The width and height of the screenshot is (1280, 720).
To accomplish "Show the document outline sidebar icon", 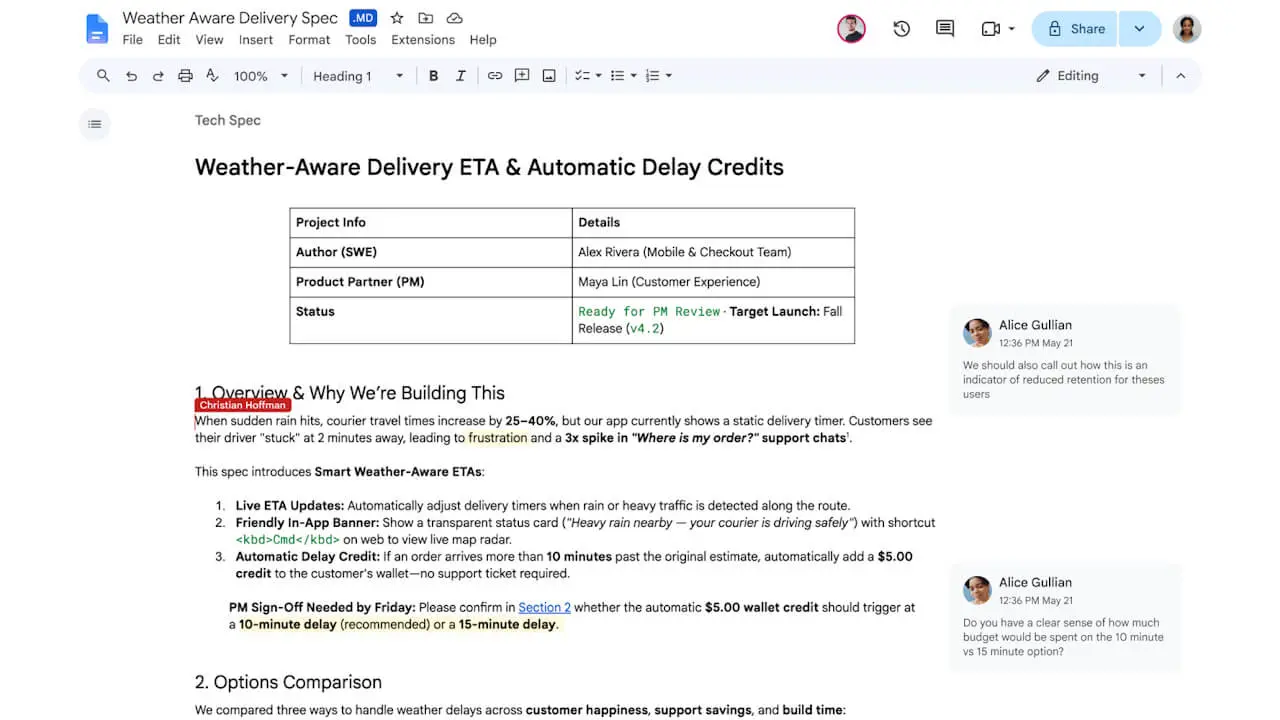I will point(95,124).
